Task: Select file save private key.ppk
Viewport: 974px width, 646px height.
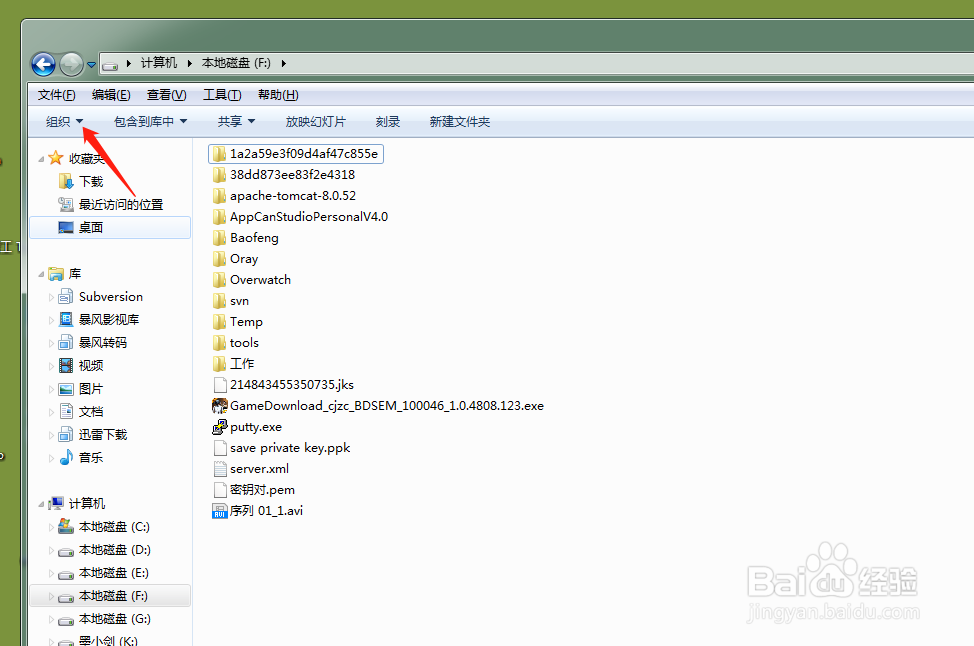Action: coord(281,448)
